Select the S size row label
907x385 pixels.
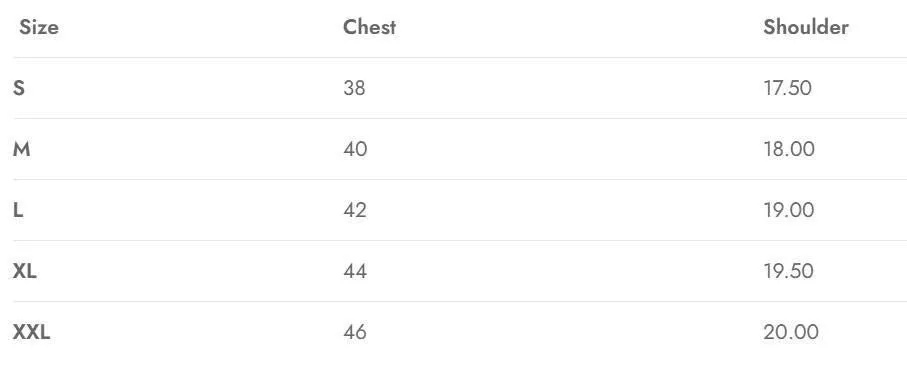click(x=19, y=88)
